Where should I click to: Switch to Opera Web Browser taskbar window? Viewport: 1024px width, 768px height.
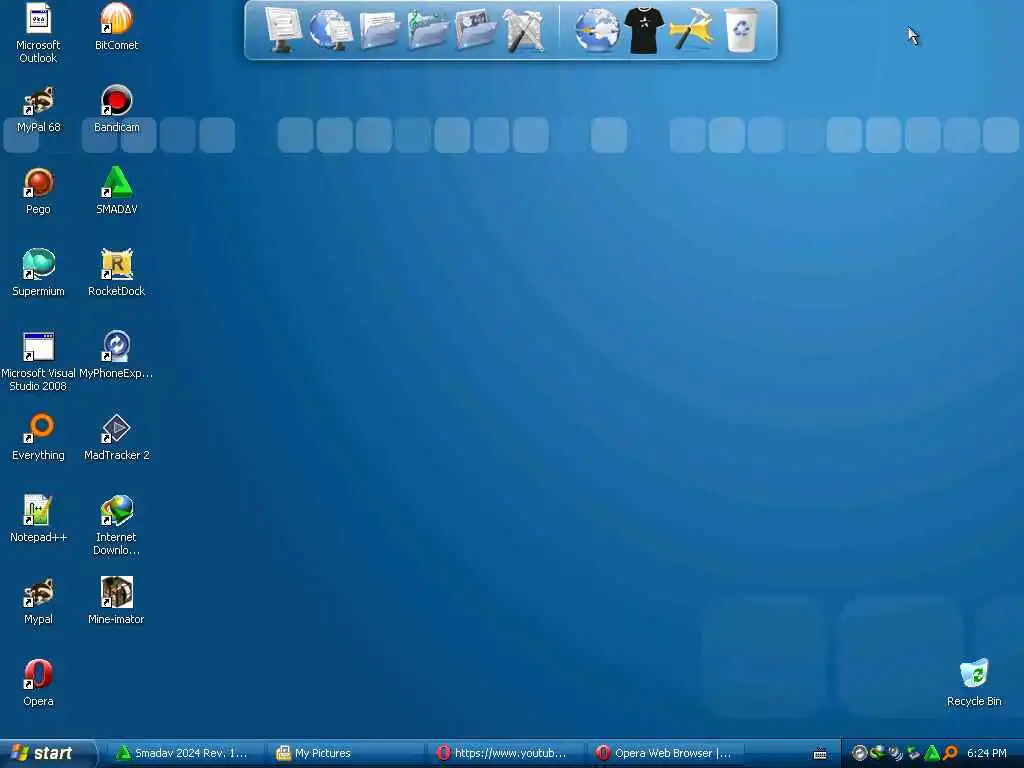(x=665, y=754)
